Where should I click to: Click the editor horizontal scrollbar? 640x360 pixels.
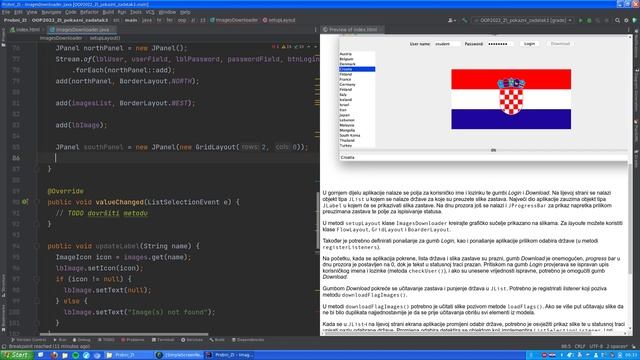(124, 334)
